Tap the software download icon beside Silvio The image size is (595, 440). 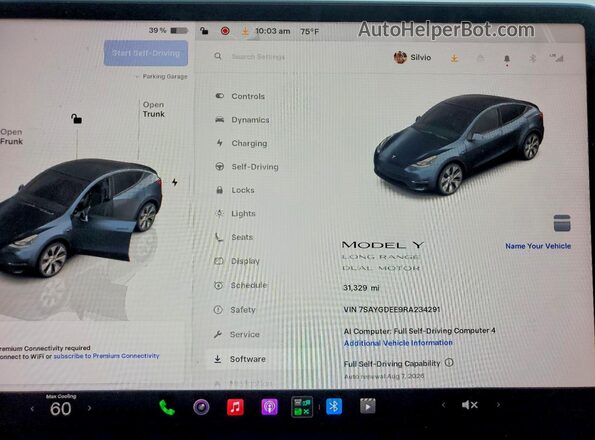click(x=454, y=58)
